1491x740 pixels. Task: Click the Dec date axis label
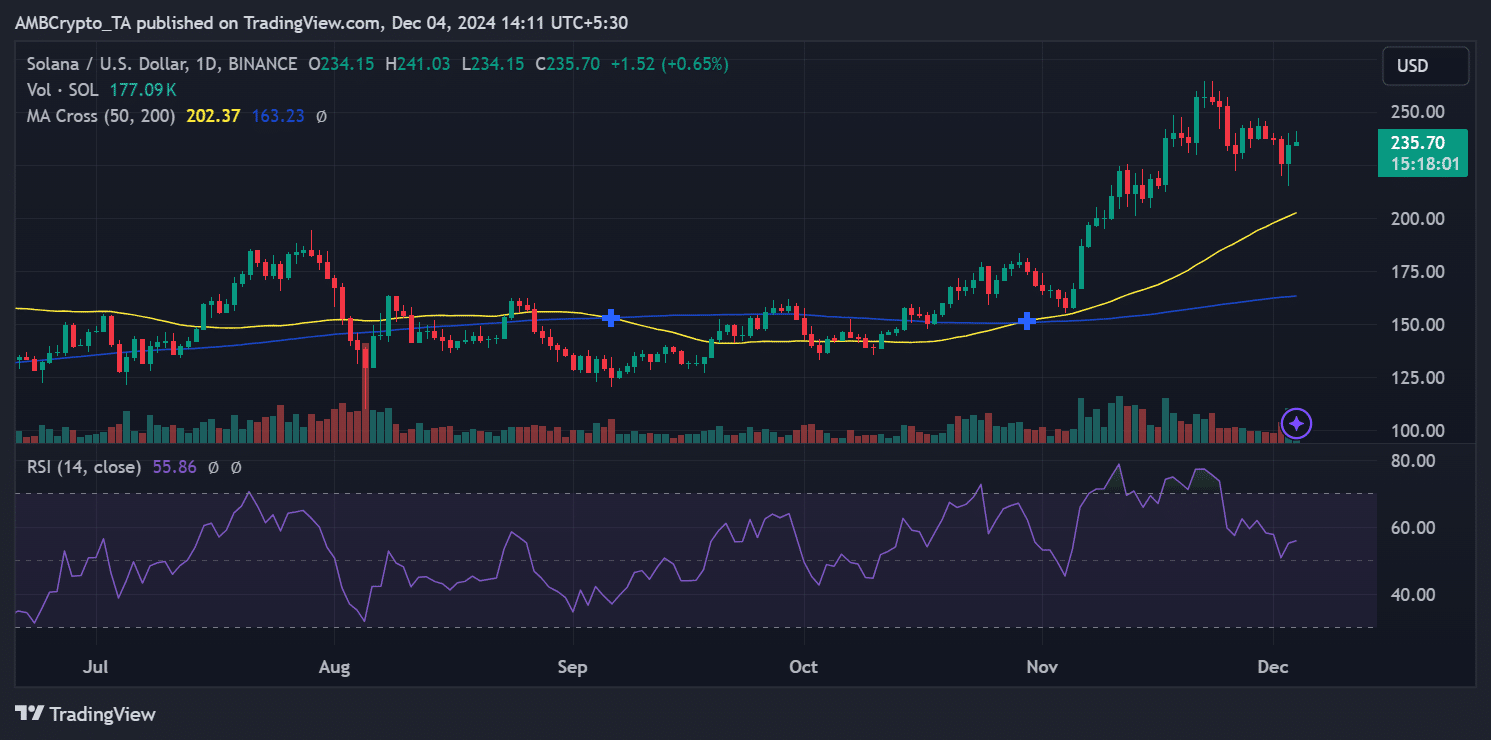pyautogui.click(x=1273, y=666)
